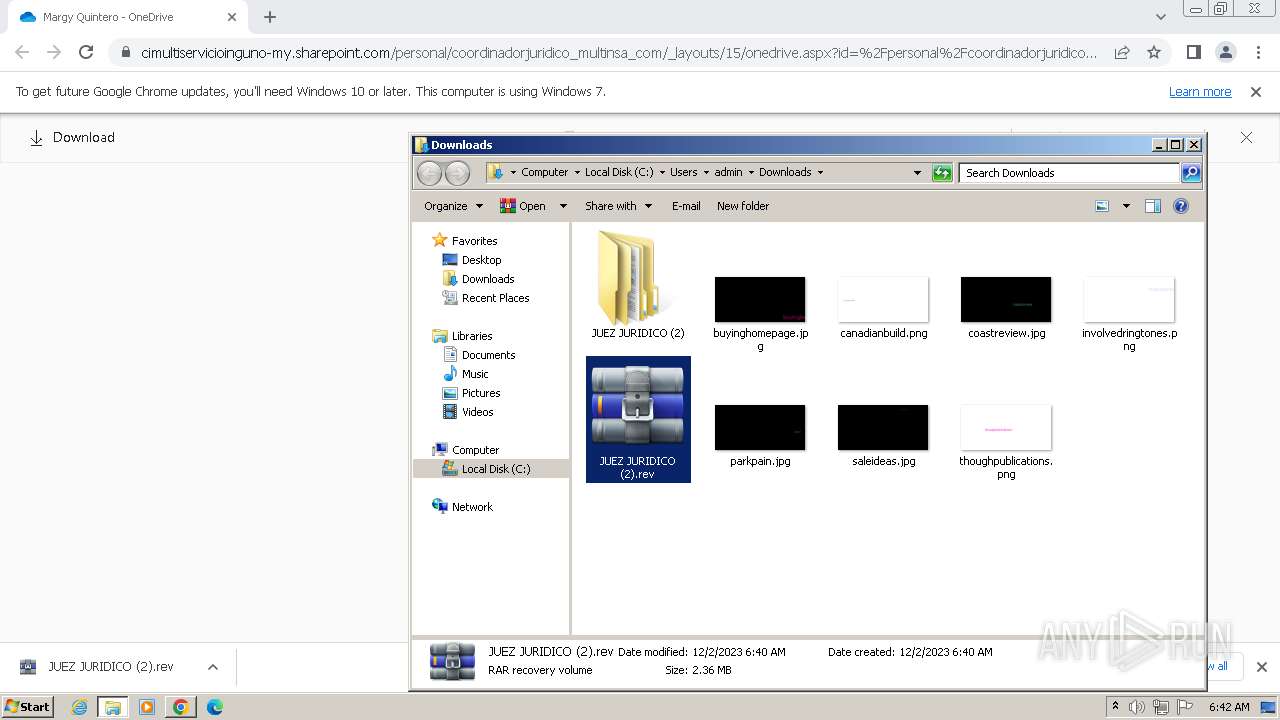Select the canadianbuild.png thumbnail

coord(883,300)
